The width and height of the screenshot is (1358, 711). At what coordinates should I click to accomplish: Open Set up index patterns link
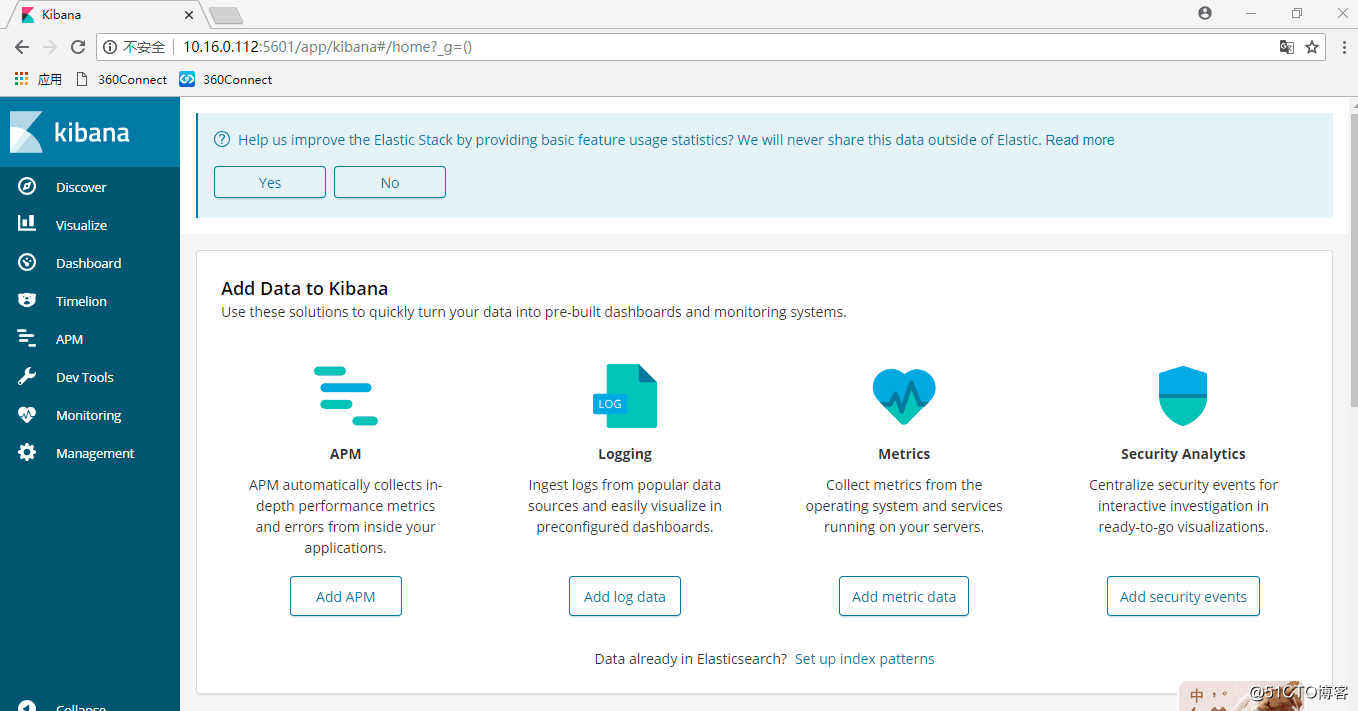tap(865, 659)
